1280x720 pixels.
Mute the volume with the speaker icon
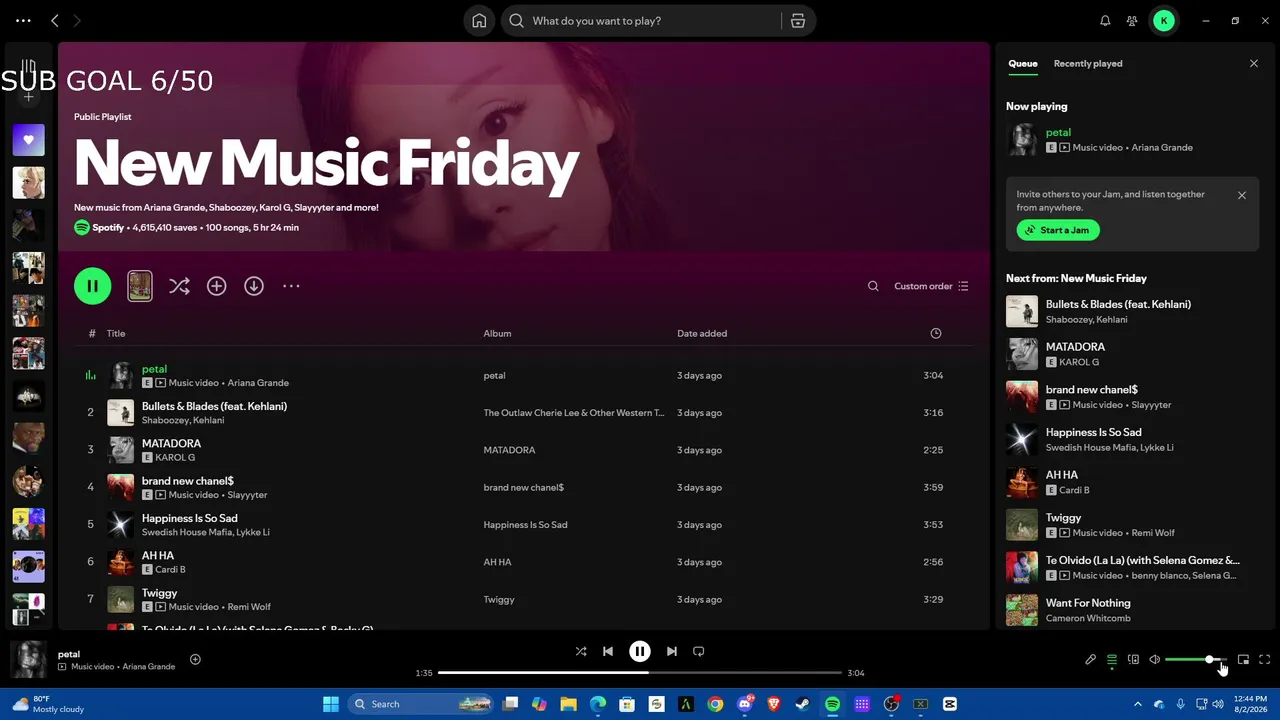point(1154,660)
